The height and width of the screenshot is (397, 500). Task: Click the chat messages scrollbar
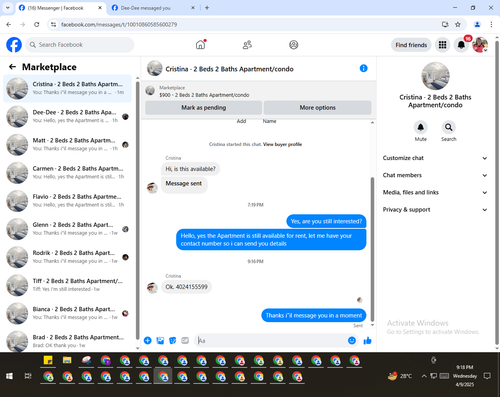coord(372,248)
